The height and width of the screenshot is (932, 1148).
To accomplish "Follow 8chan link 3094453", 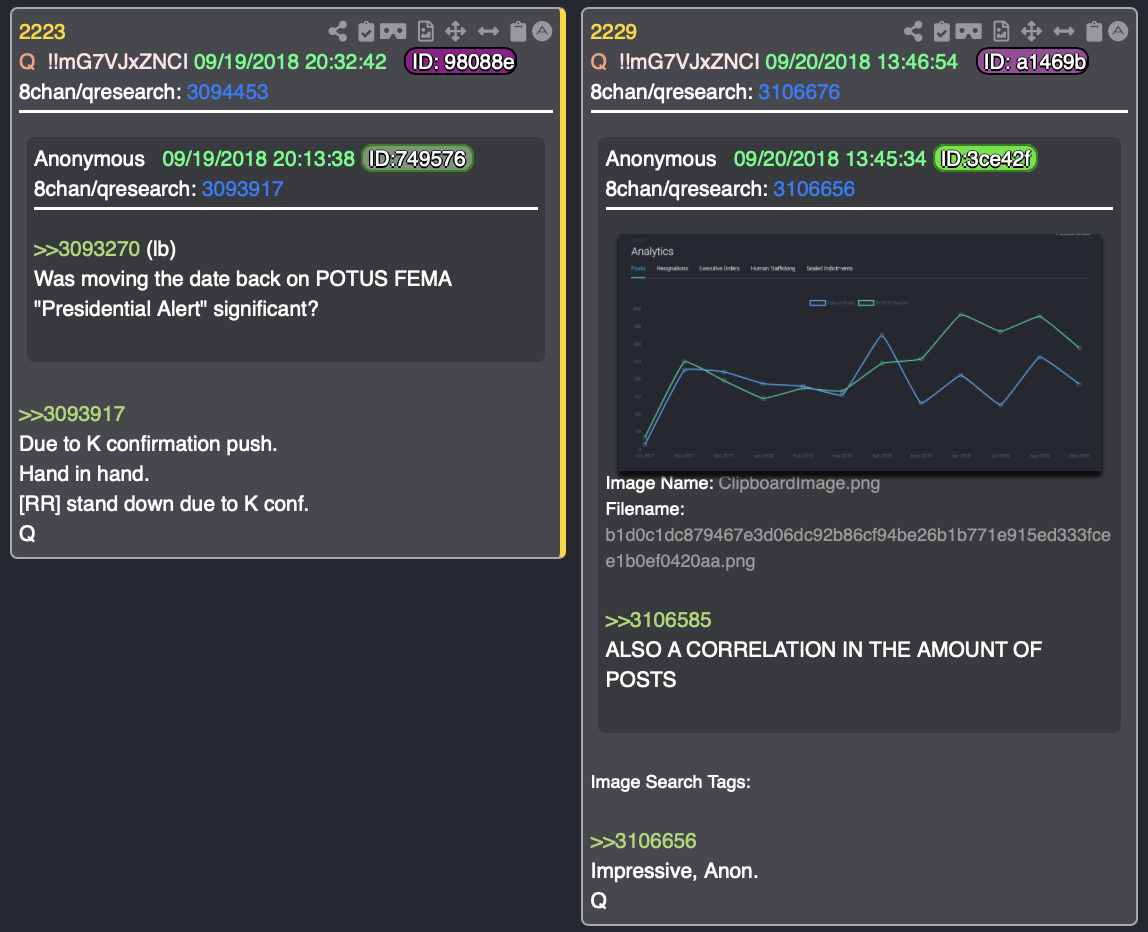I will 228,92.
